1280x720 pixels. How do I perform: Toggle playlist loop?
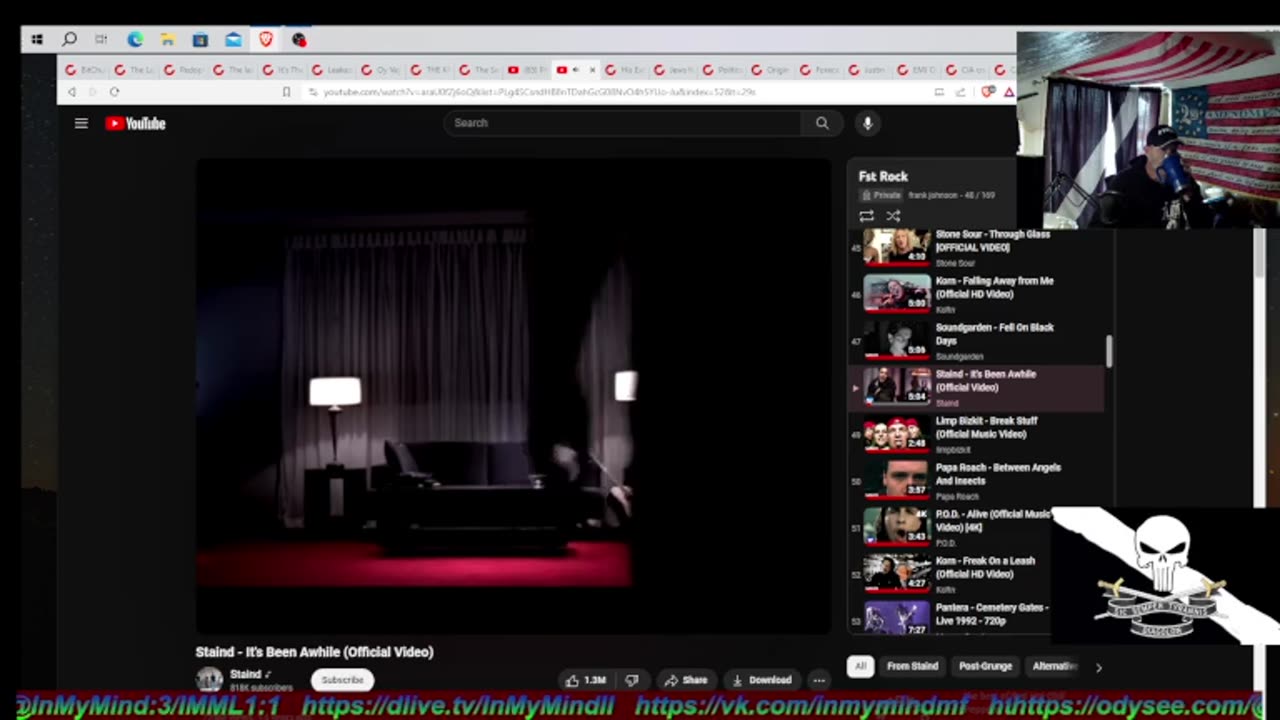tap(866, 216)
